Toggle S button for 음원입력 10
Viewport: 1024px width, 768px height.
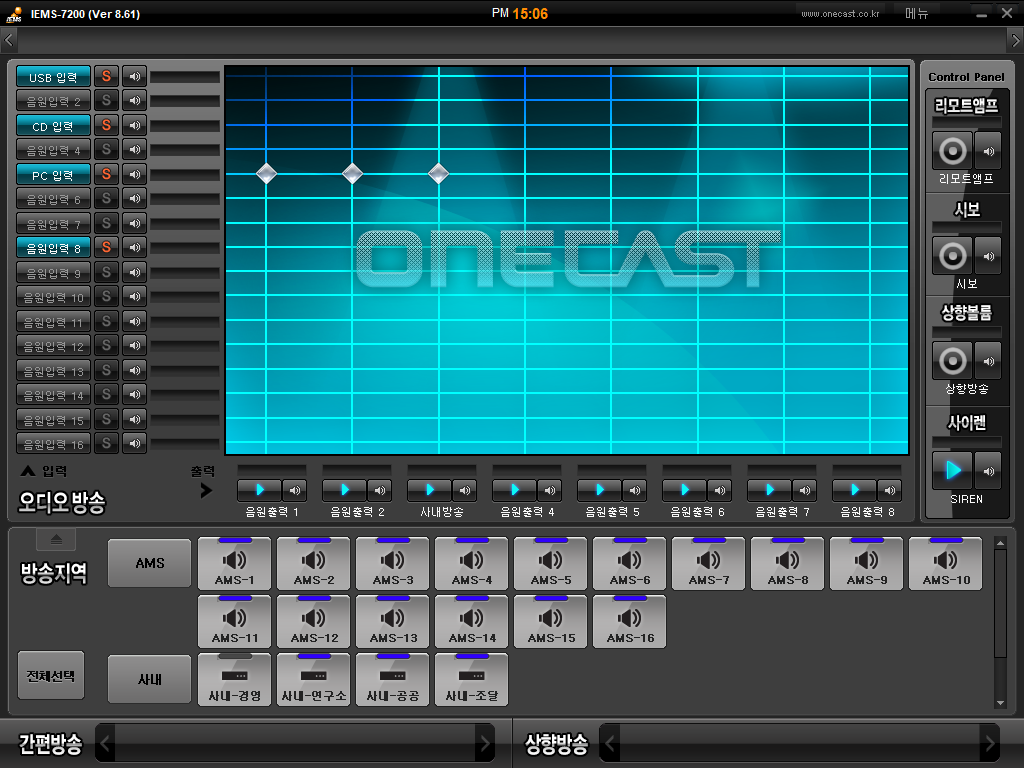pos(106,296)
